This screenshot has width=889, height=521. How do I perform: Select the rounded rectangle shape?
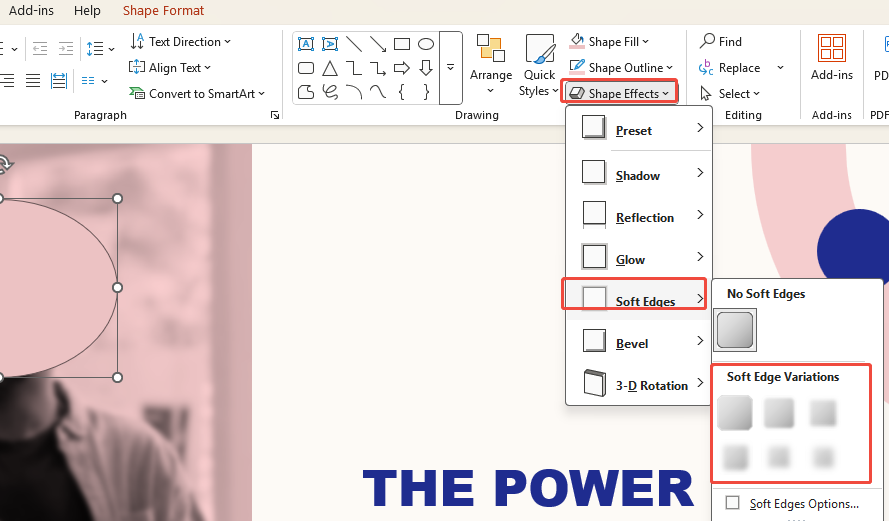(306, 69)
